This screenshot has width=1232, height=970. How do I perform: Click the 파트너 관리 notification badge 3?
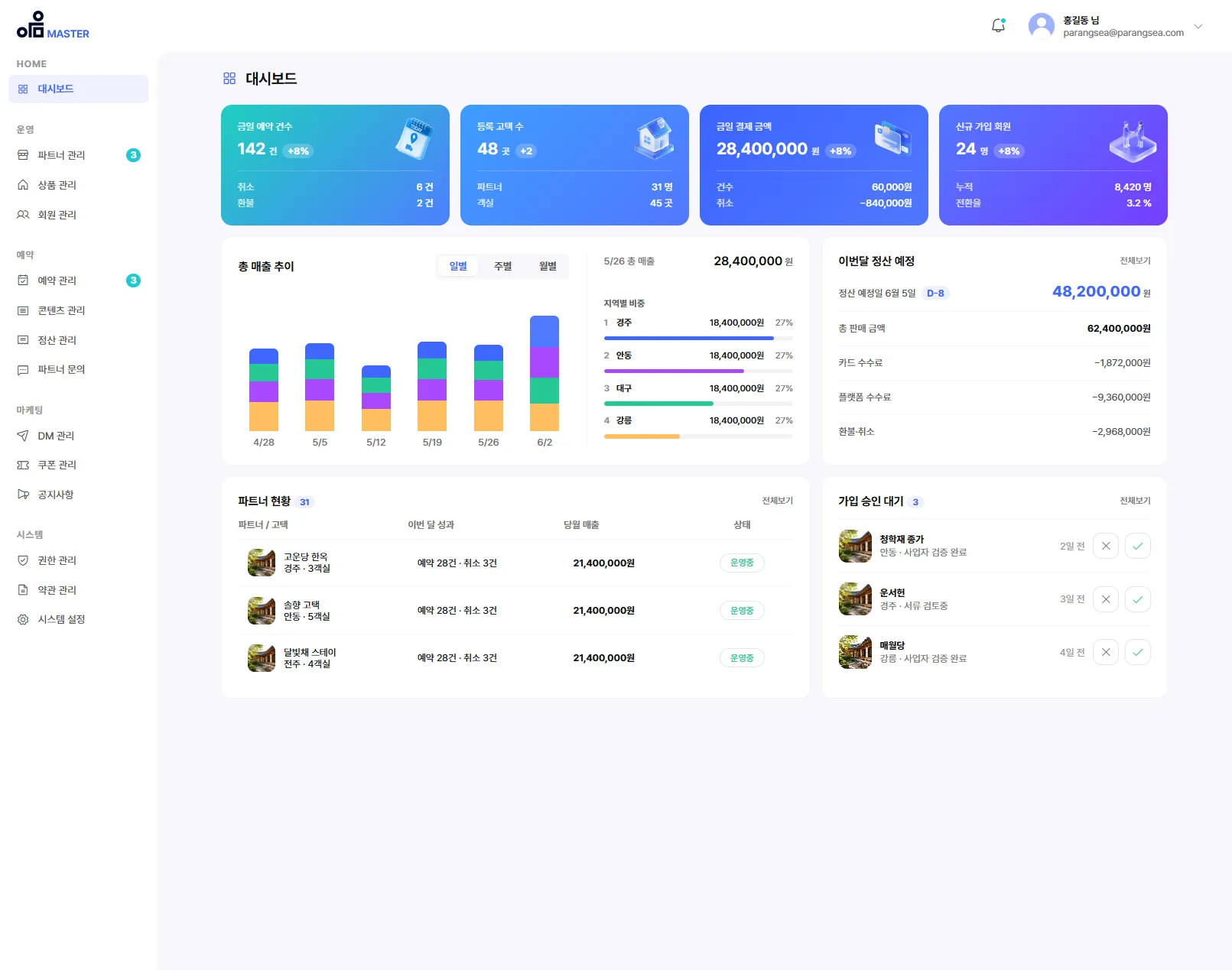[x=133, y=155]
